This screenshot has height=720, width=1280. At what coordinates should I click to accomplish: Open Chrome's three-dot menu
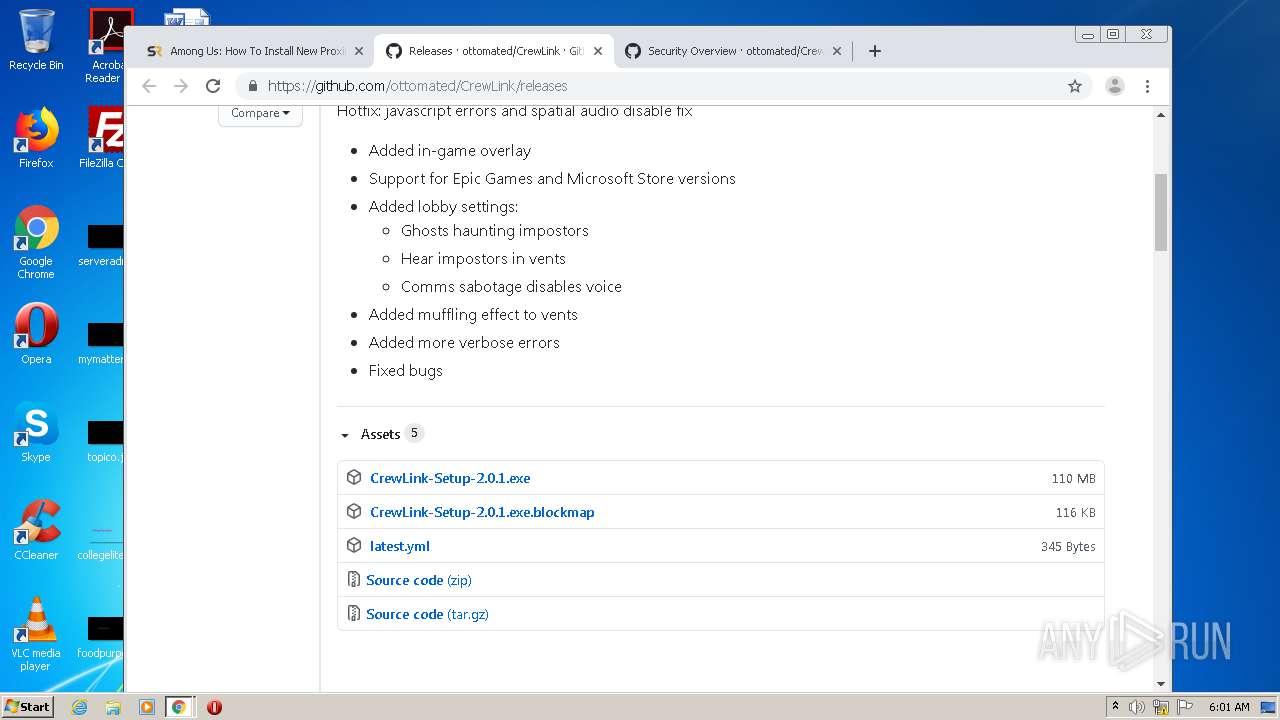(1148, 86)
